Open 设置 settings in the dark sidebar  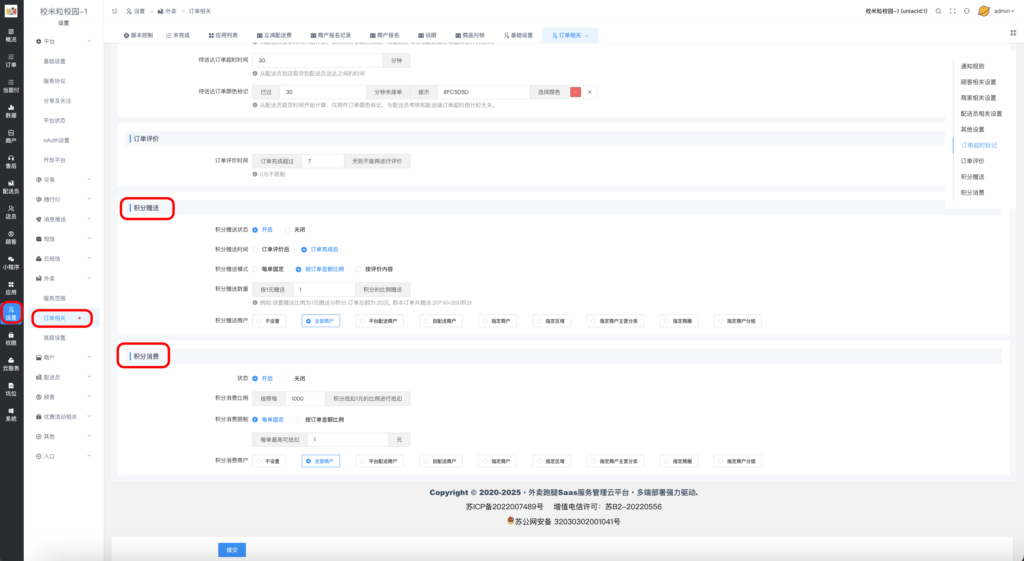pyautogui.click(x=11, y=313)
